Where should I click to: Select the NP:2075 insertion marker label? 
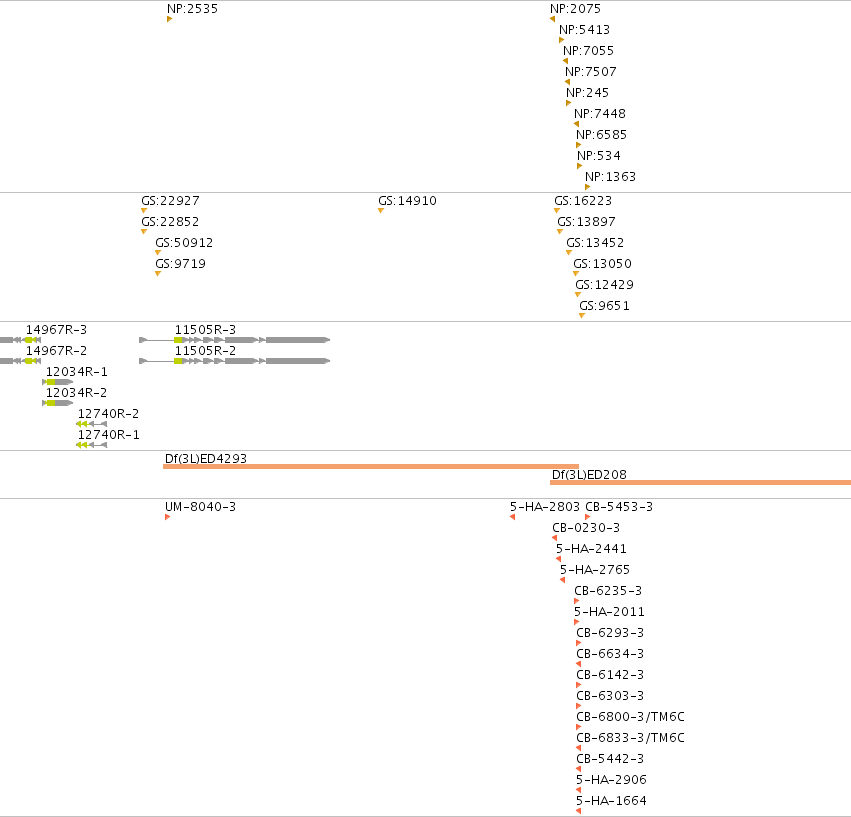pyautogui.click(x=575, y=9)
